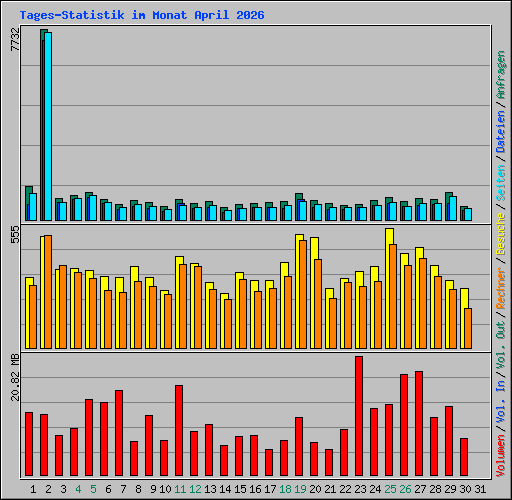The image size is (512, 500).
Task: Click day label 1 on the x-axis
Action: (33, 489)
